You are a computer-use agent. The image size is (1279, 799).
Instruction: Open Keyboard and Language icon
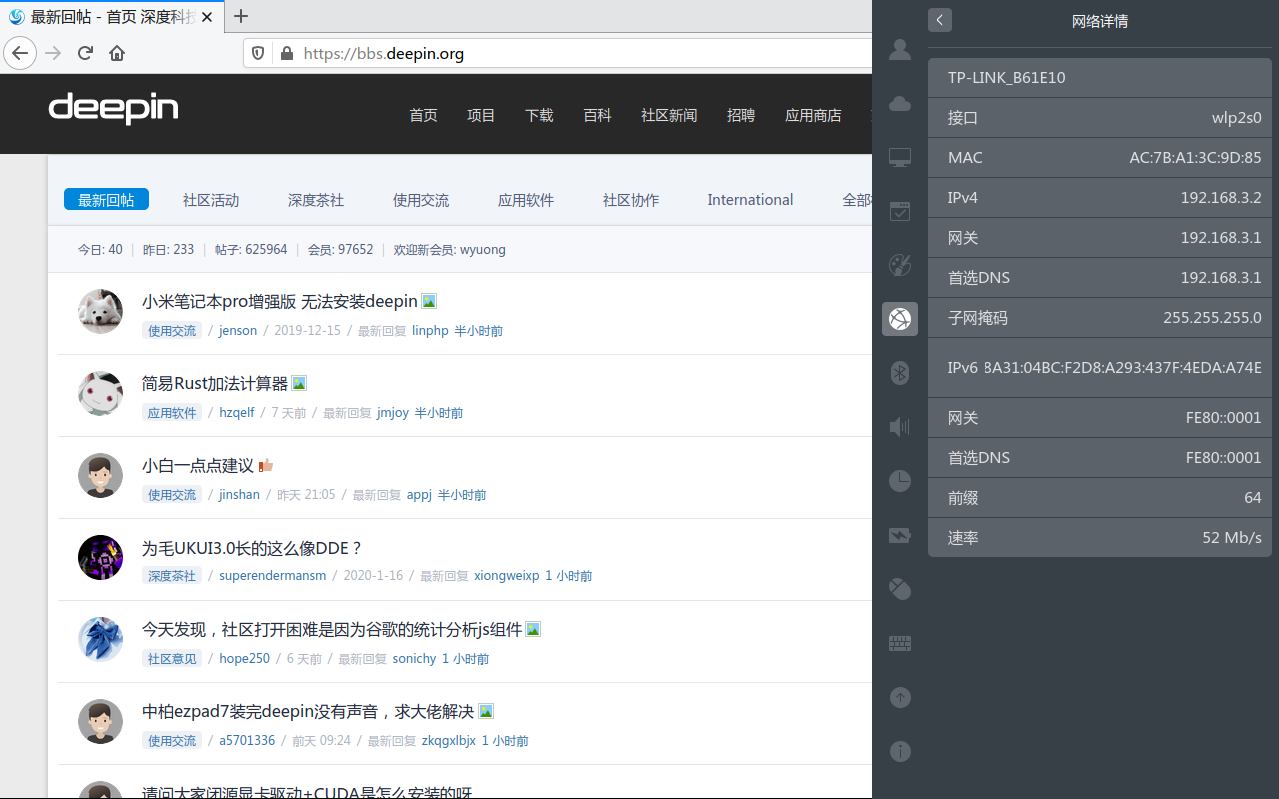pos(900,643)
